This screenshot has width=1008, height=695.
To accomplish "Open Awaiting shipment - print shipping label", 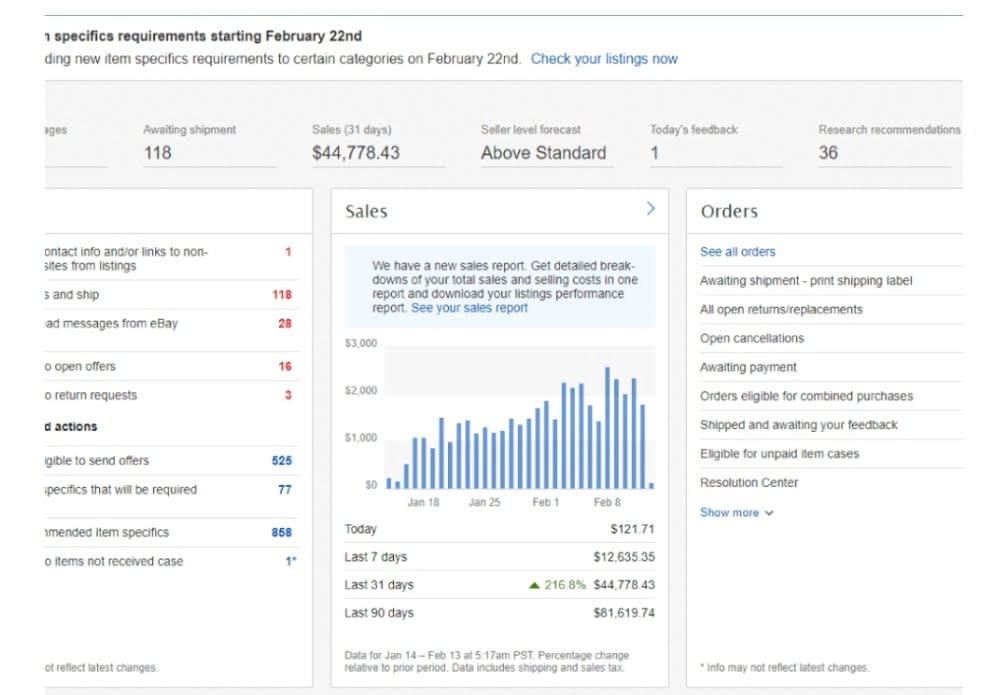I will (806, 281).
